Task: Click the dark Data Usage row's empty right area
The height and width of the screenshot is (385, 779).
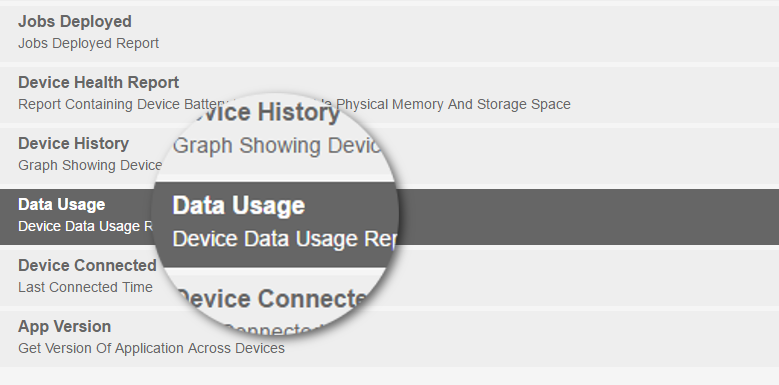Action: pos(586,217)
